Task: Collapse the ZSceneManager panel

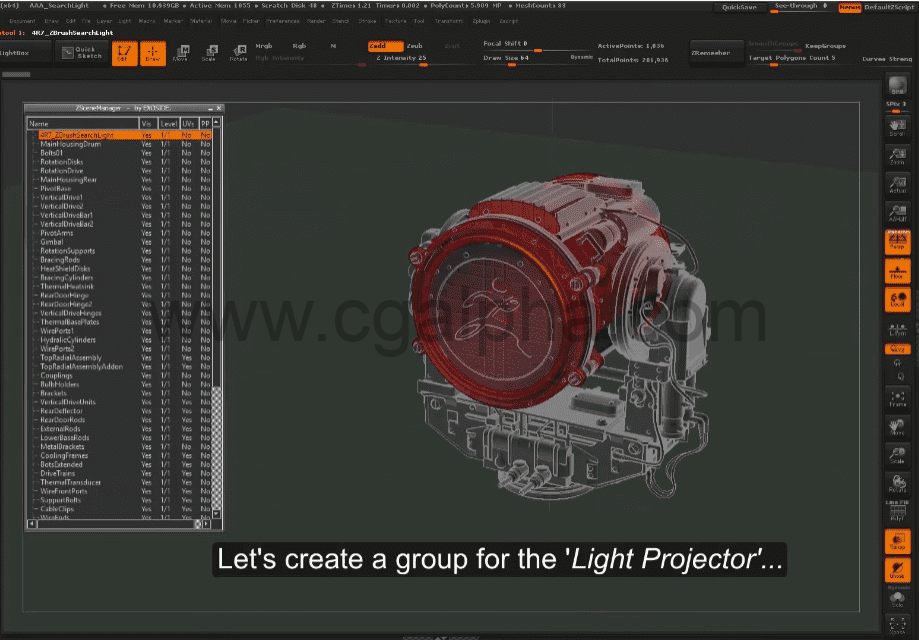Action: click(x=211, y=108)
